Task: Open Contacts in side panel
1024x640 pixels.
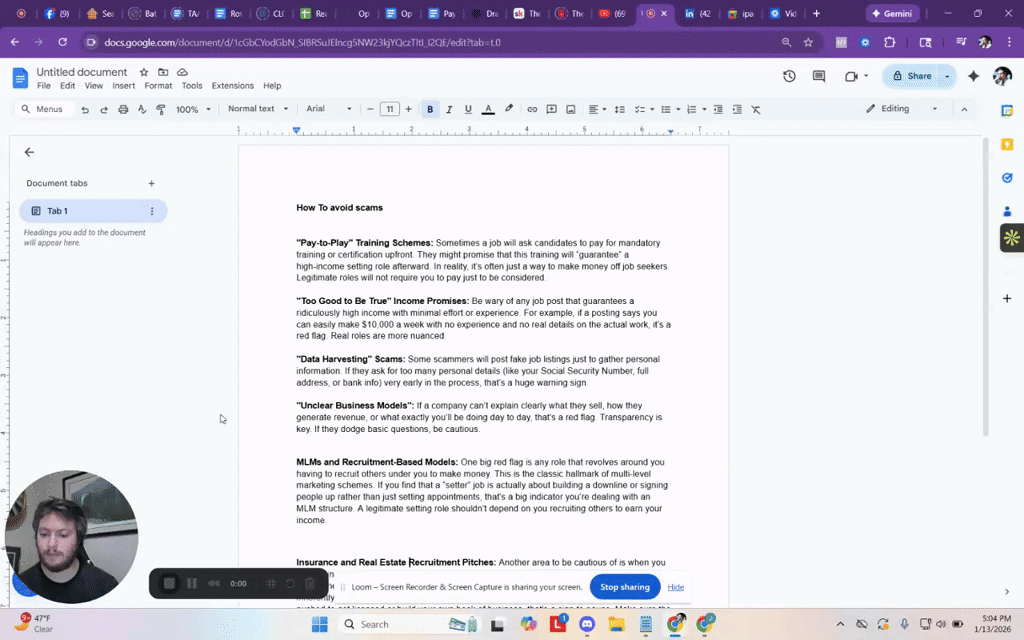Action: point(1007,211)
